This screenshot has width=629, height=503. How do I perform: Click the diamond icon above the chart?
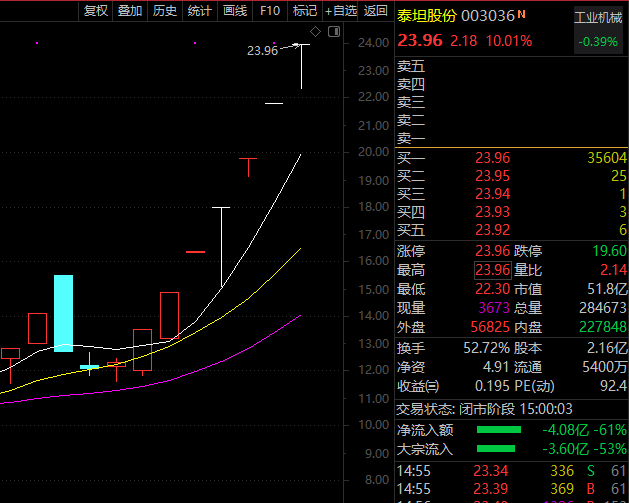coord(316,33)
